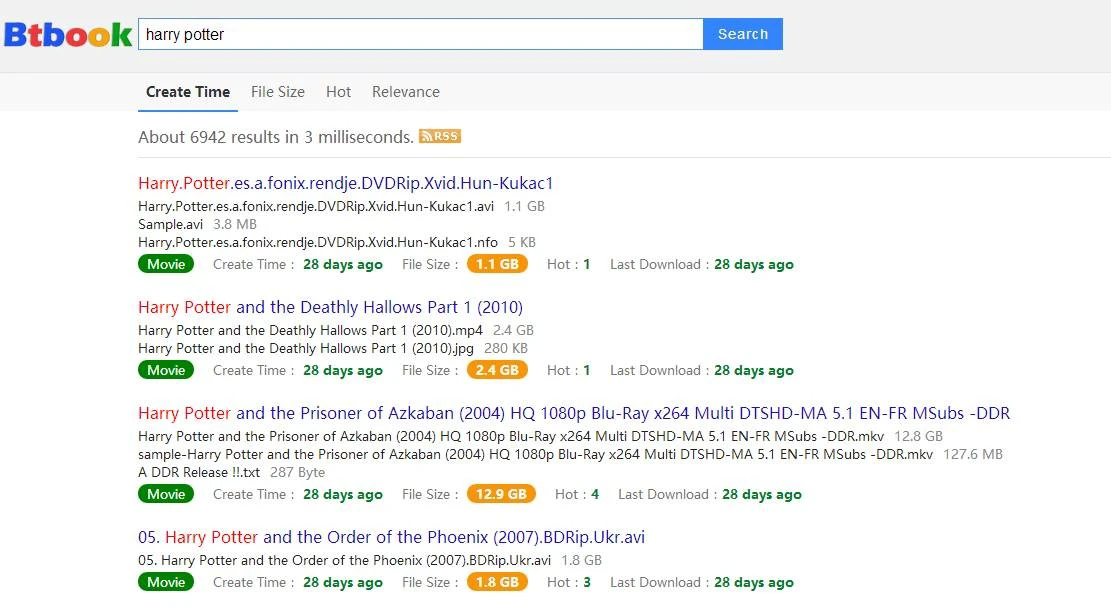The width and height of the screenshot is (1111, 613).
Task: Click file name Sample.avi
Action: click(171, 224)
